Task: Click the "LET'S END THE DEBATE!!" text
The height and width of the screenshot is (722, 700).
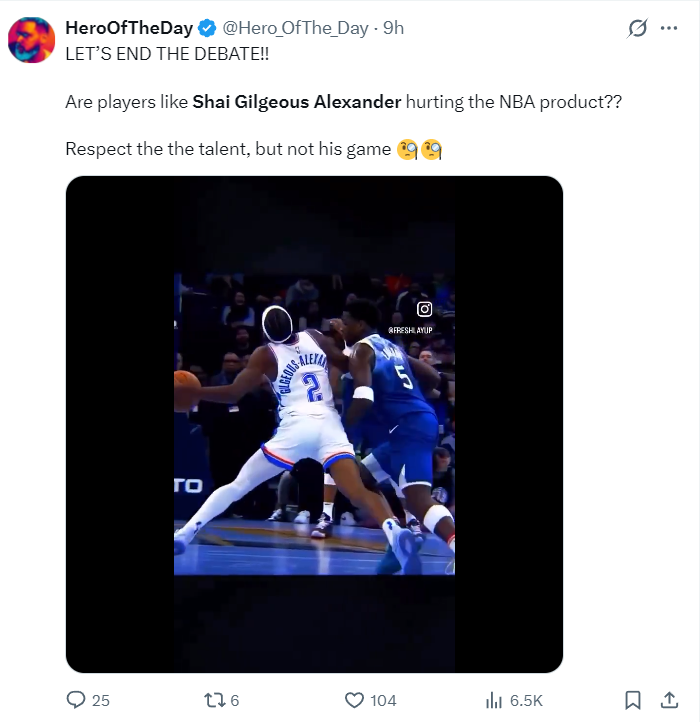Action: (167, 53)
